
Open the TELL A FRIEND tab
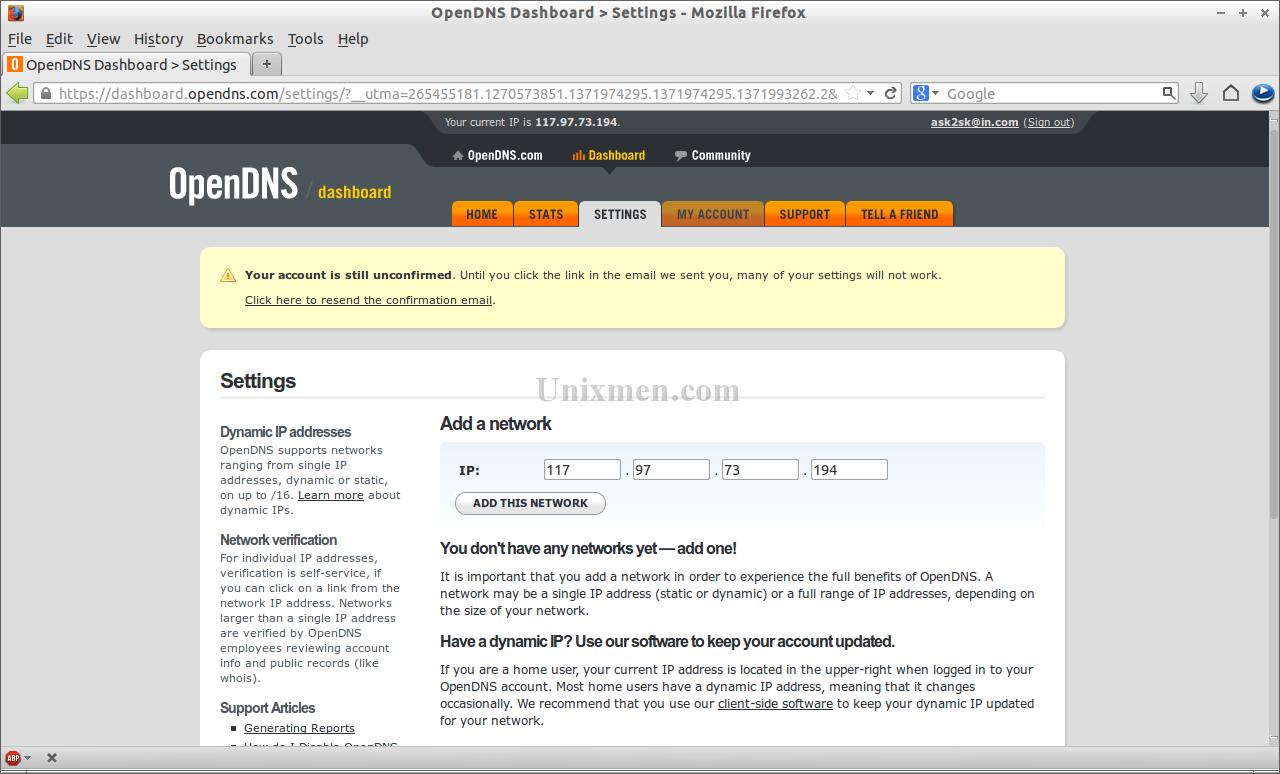point(900,214)
